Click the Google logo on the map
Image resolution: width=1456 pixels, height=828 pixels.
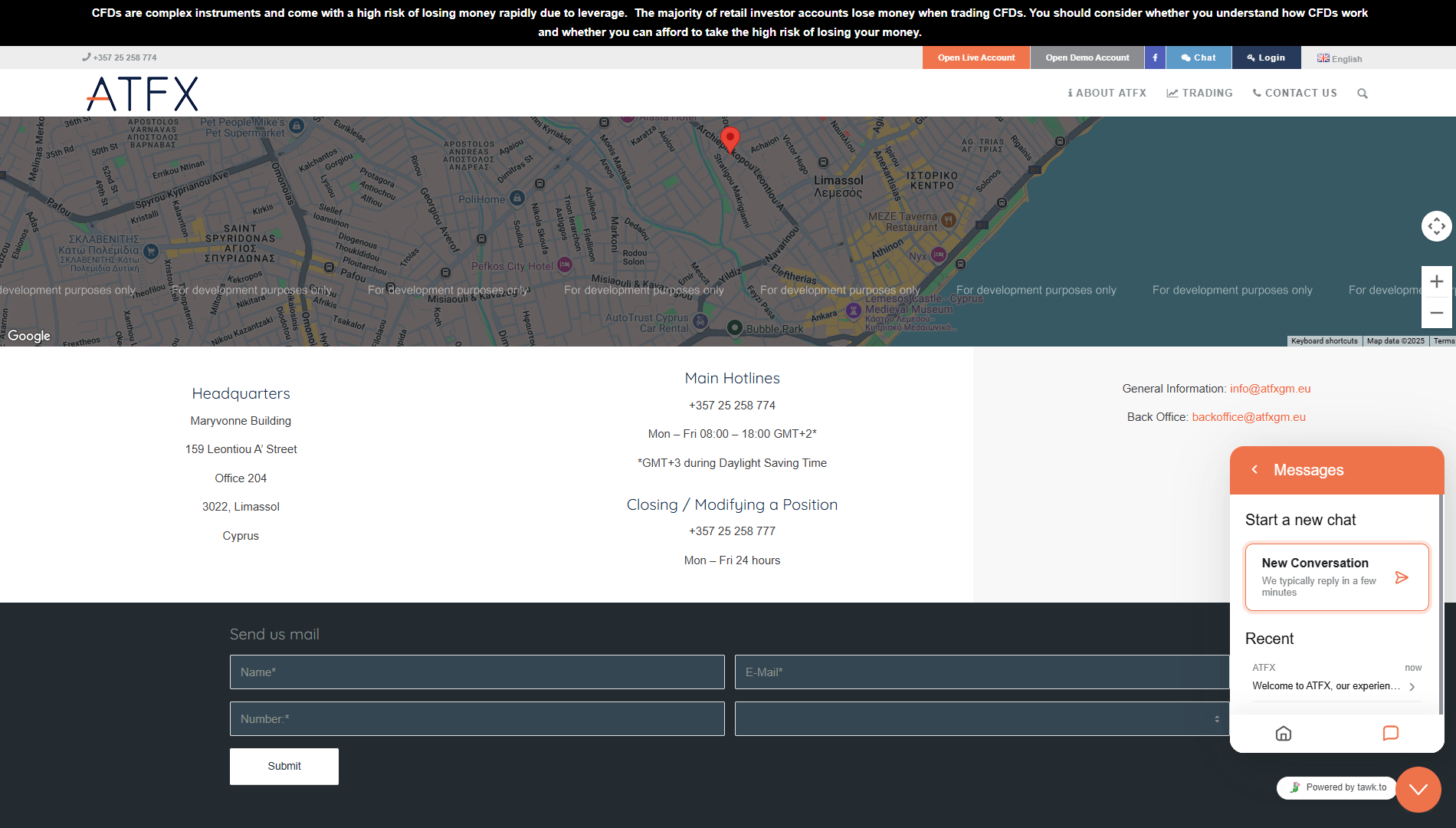pyautogui.click(x=29, y=336)
